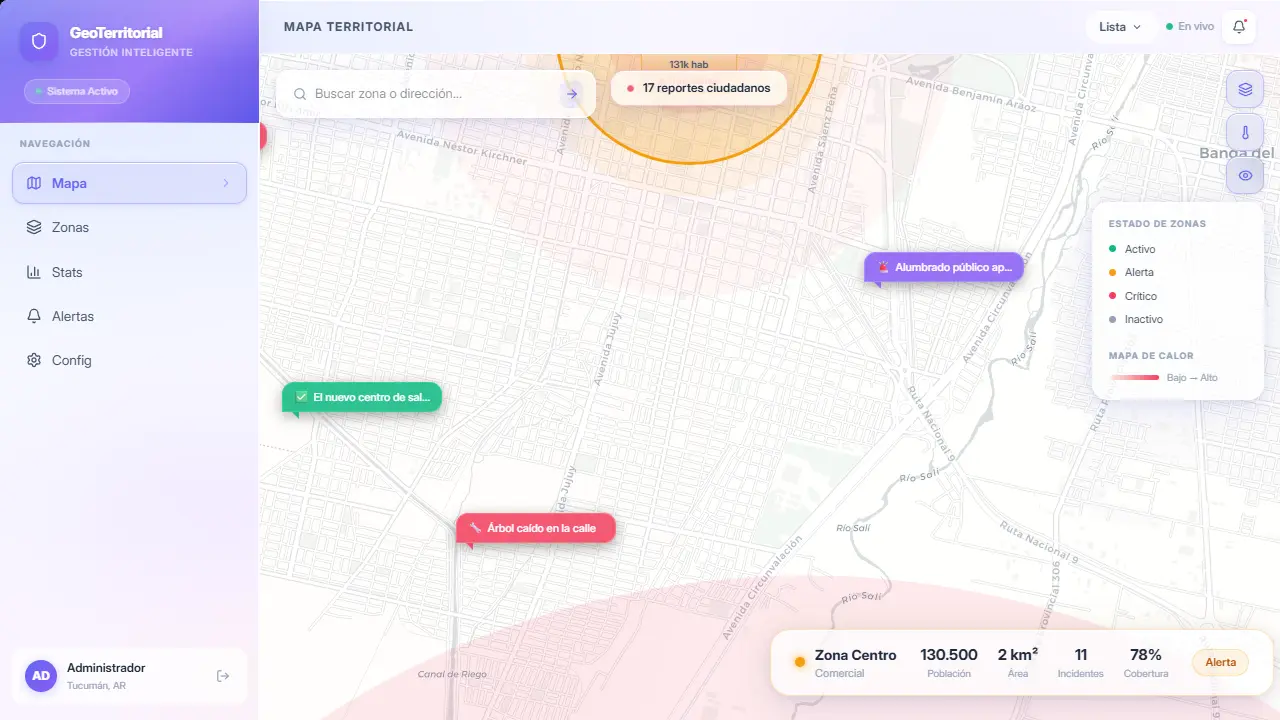This screenshot has height=720, width=1280.
Task: Click the 78% Cobertura value
Action: click(1146, 655)
